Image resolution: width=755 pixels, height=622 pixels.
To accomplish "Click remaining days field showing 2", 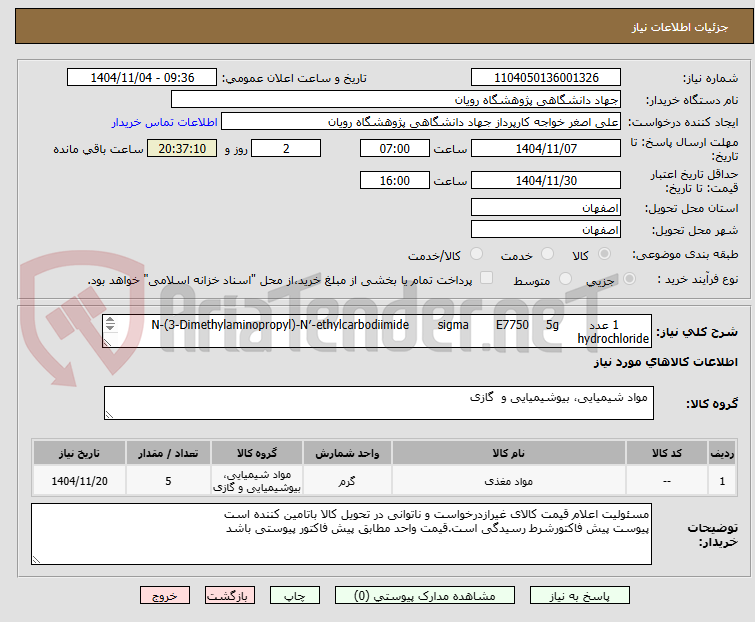I will (x=286, y=148).
